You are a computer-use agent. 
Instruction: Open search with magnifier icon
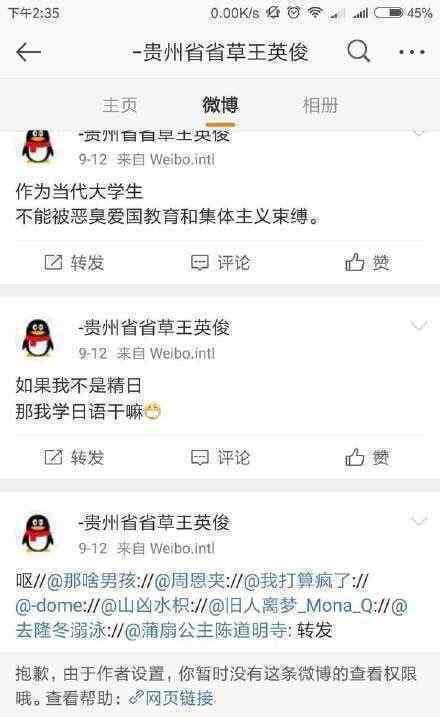pos(358,51)
